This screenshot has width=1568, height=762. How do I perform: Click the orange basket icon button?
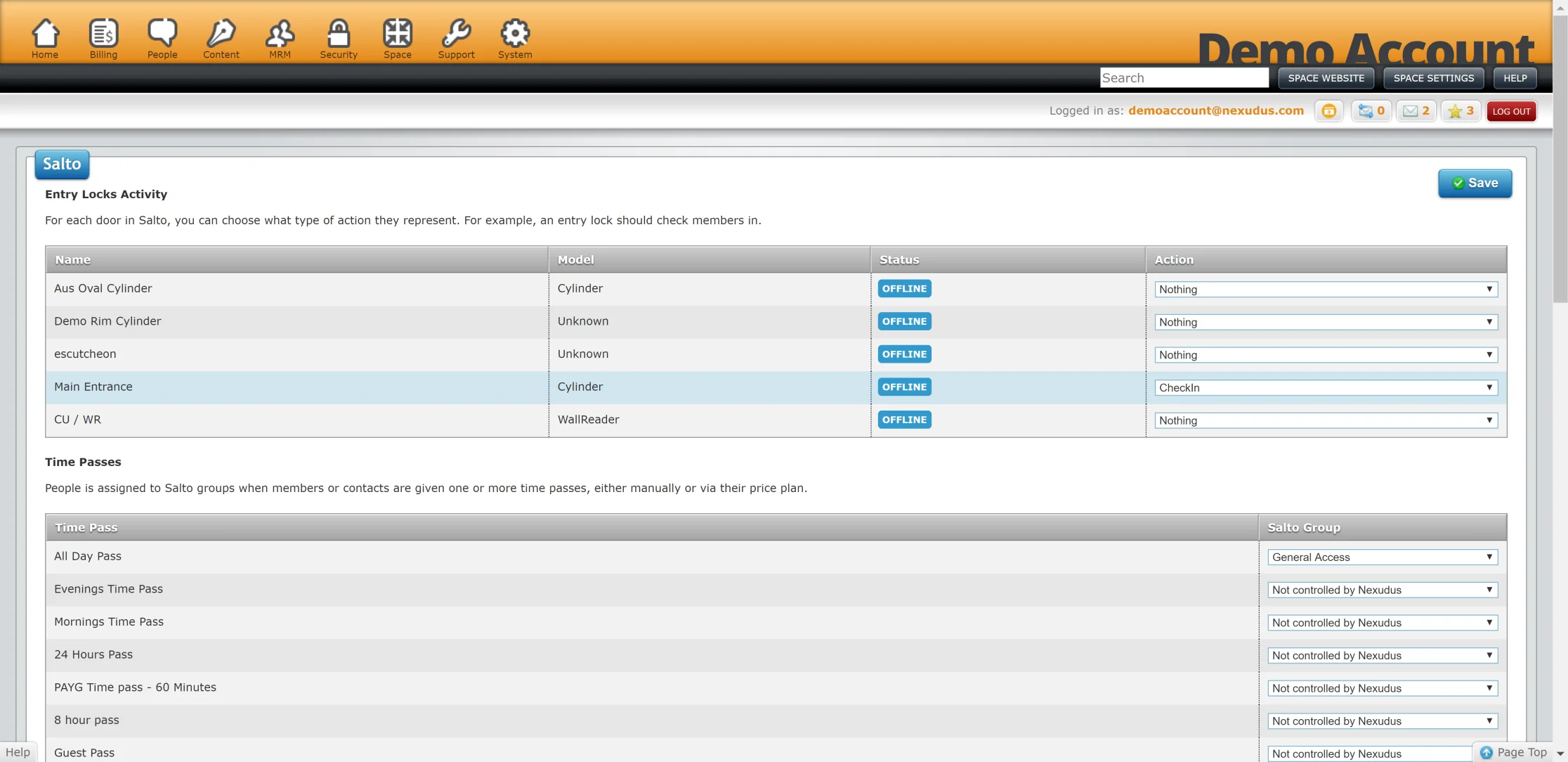coord(1328,111)
